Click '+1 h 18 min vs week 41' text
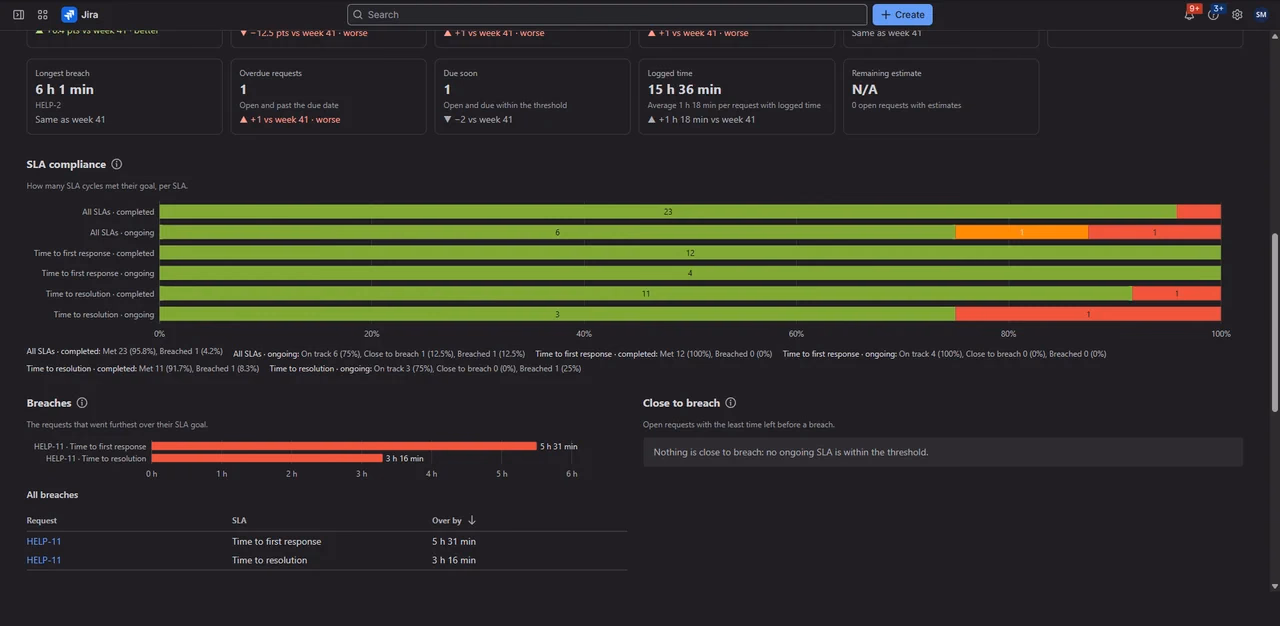This screenshot has height=626, width=1280. (x=707, y=119)
